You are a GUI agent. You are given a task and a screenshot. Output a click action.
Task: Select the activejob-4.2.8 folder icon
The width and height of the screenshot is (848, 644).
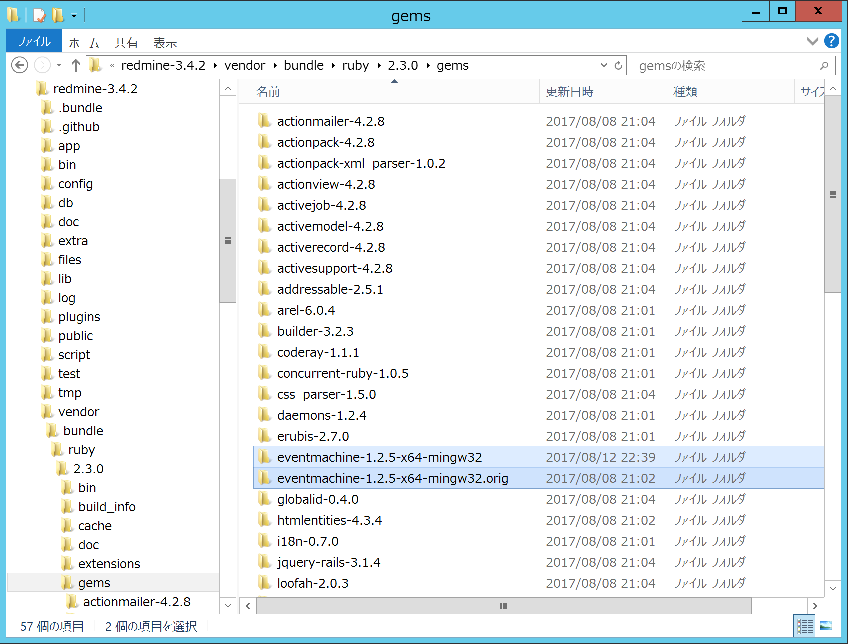point(264,205)
